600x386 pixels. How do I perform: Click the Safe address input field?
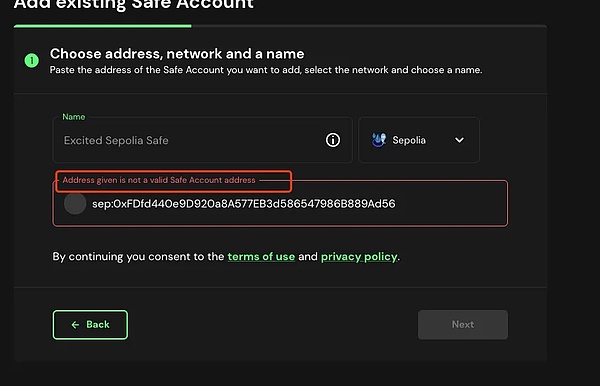click(x=280, y=204)
